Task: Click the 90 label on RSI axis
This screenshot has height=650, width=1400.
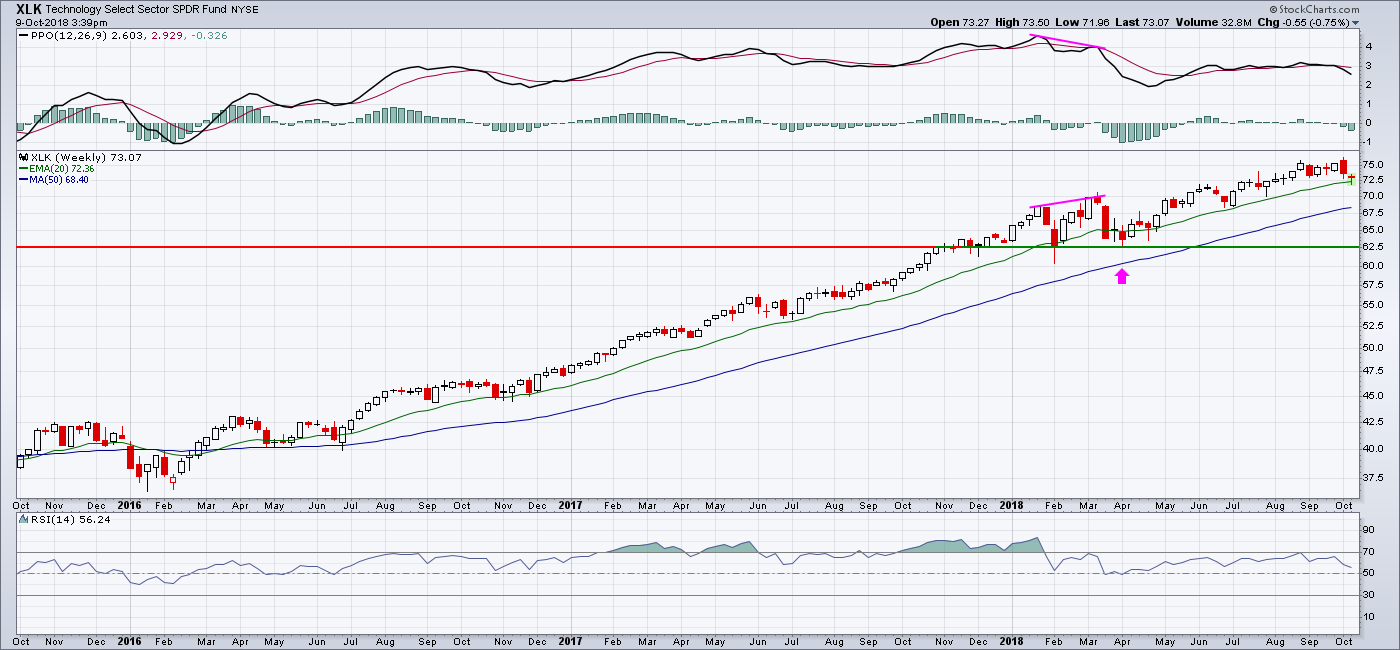Action: click(1369, 530)
